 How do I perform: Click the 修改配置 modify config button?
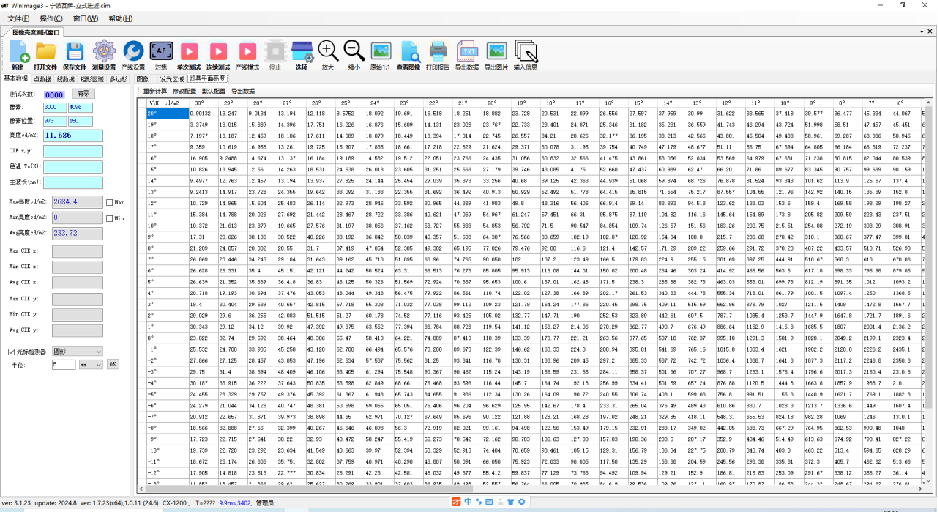[184, 92]
